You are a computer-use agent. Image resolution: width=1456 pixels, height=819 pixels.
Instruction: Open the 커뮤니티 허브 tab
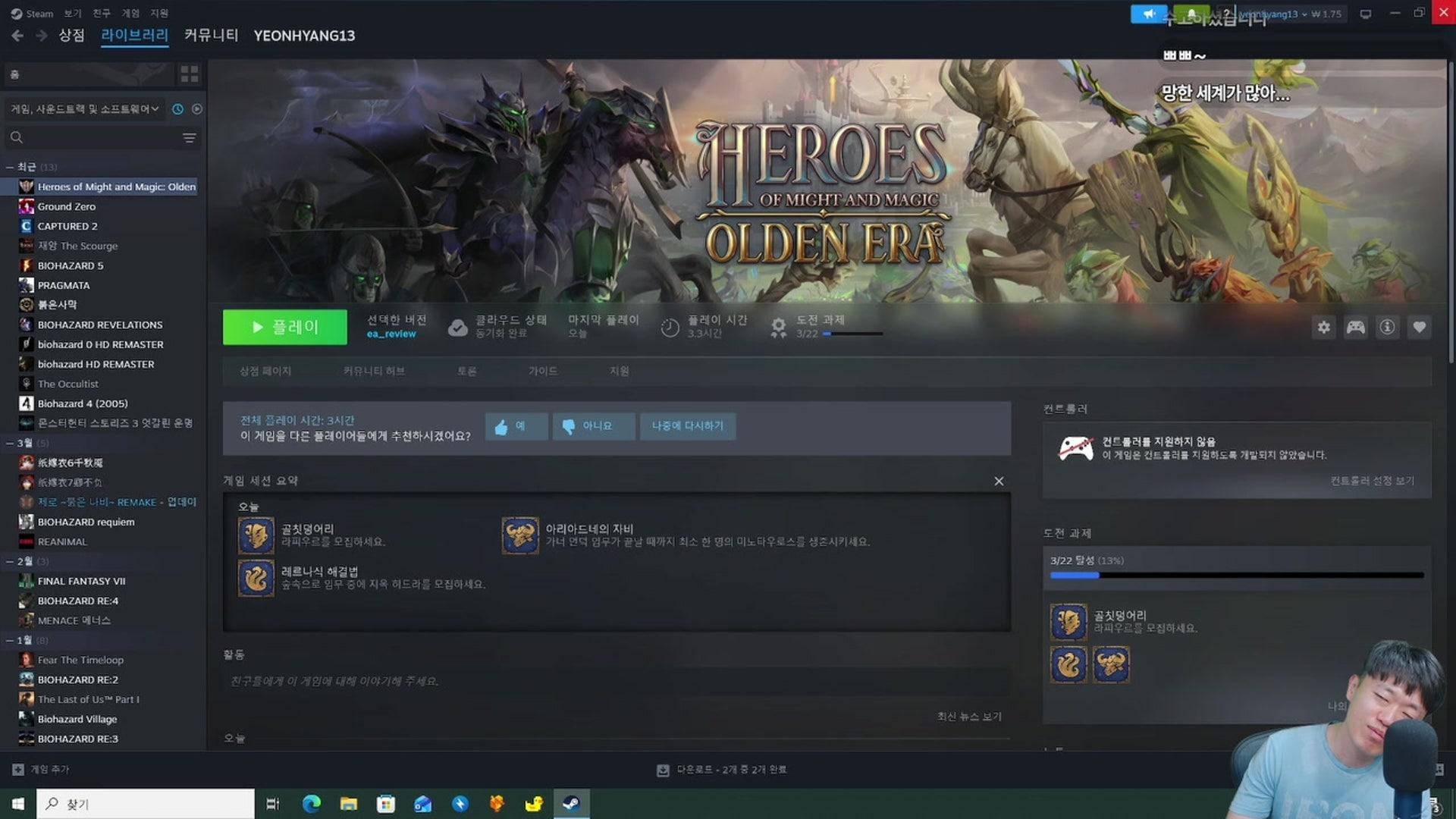coord(374,371)
